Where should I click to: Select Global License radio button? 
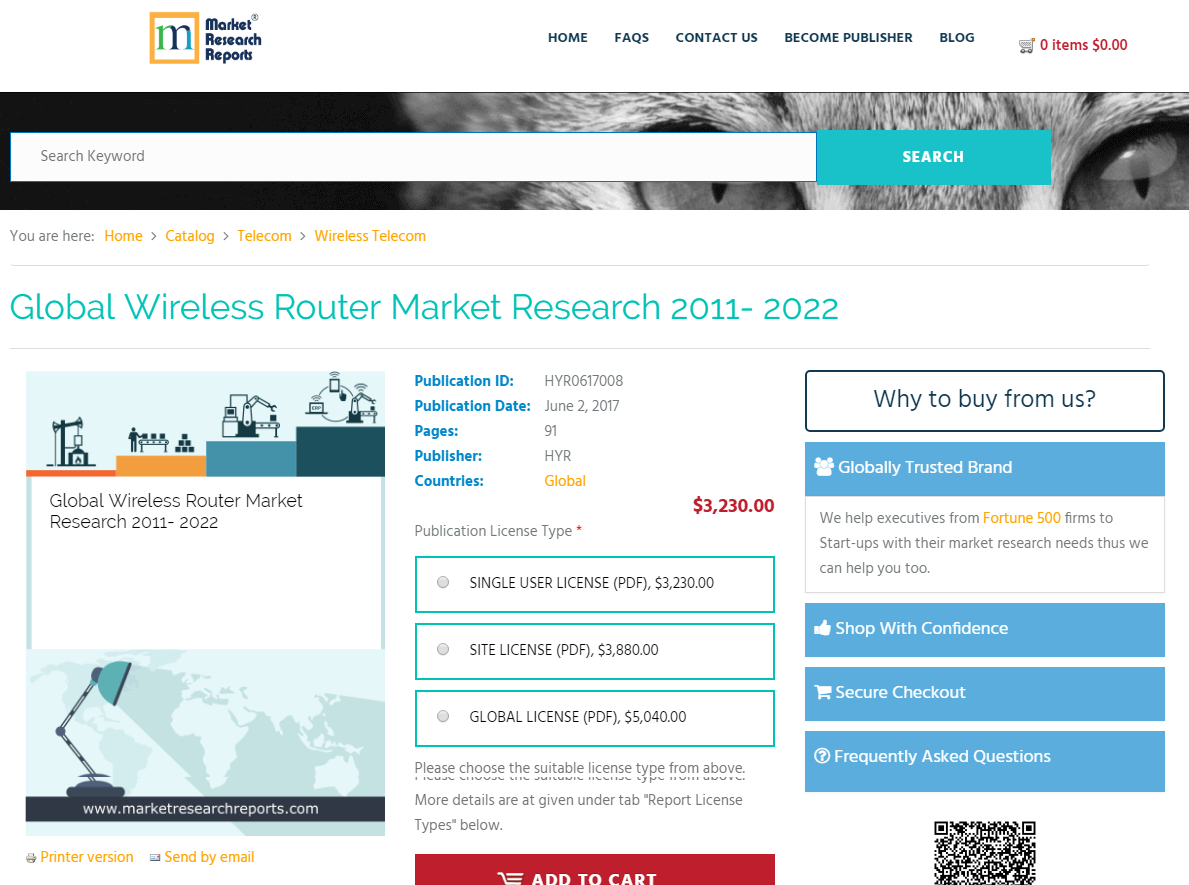[x=443, y=716]
